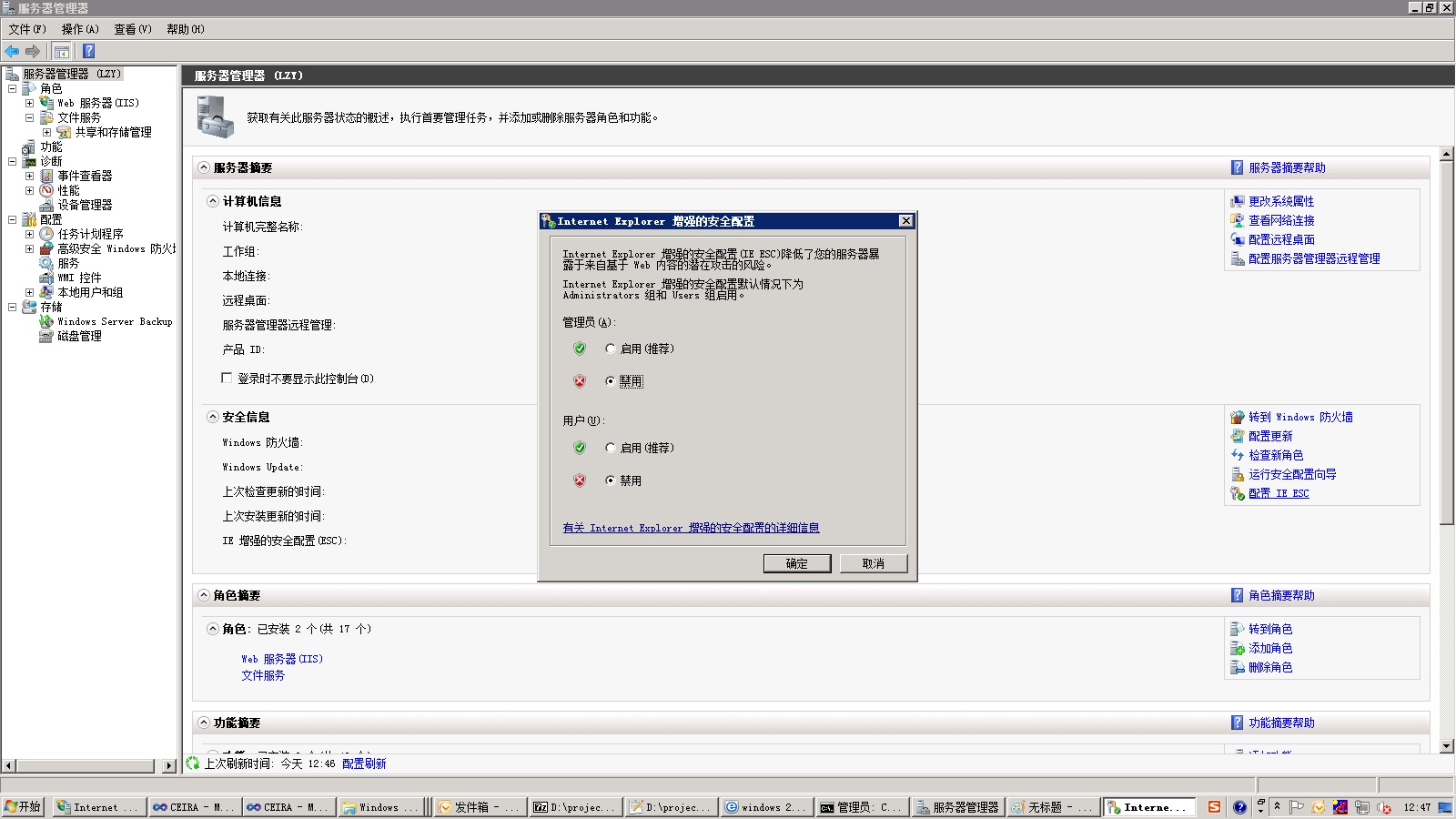Image resolution: width=1456 pixels, height=819 pixels.
Task: Collapse the 服务器摘要 section
Action: 204,167
